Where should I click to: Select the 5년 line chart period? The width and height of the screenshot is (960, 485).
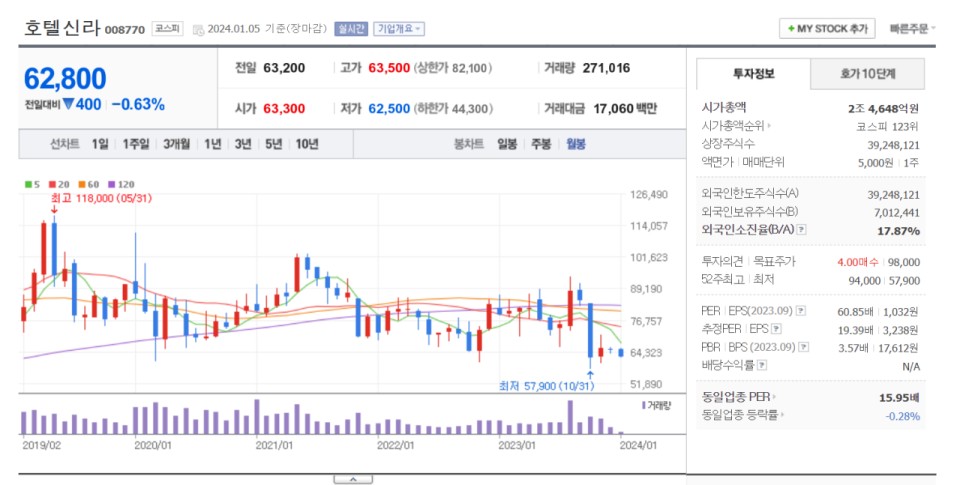tap(274, 144)
